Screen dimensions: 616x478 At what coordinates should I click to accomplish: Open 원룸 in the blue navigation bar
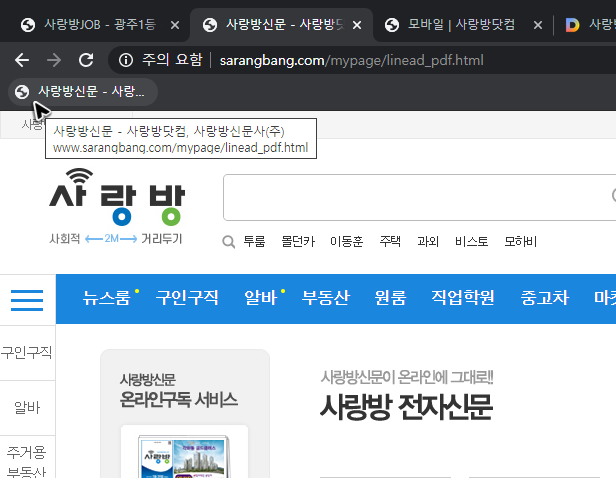390,298
